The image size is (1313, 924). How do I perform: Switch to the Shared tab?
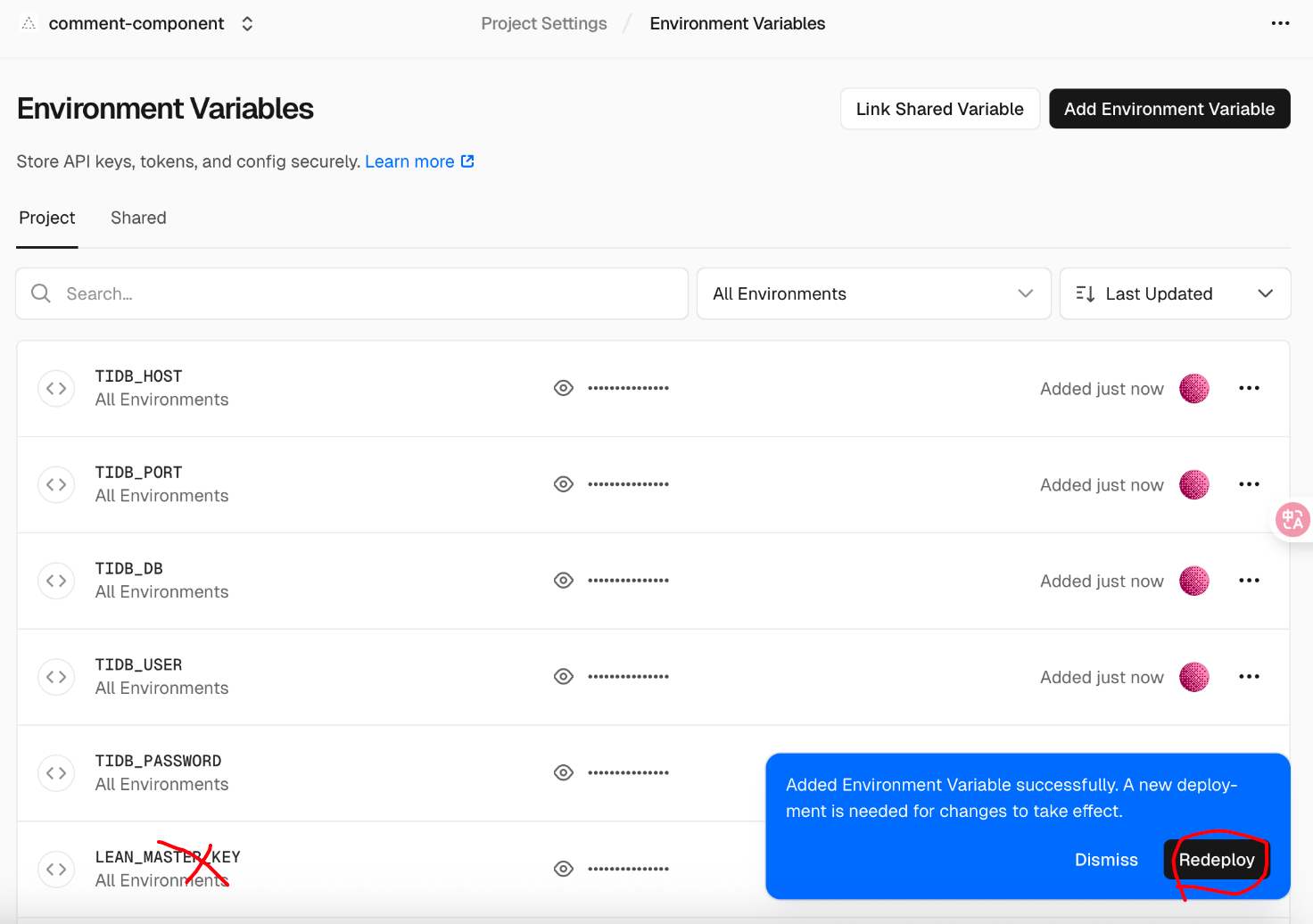(x=138, y=218)
